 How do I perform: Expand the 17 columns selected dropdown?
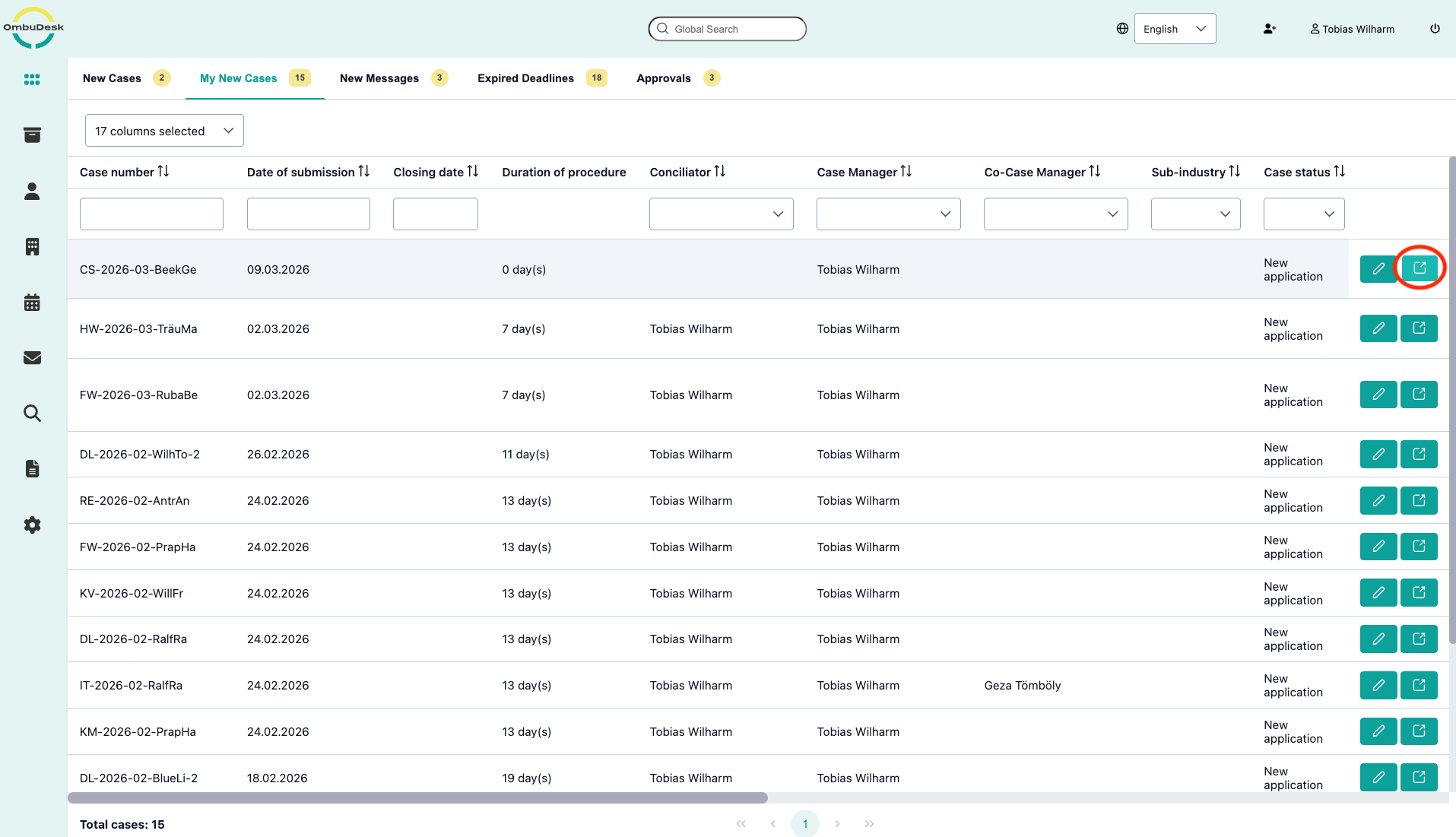pyautogui.click(x=164, y=131)
